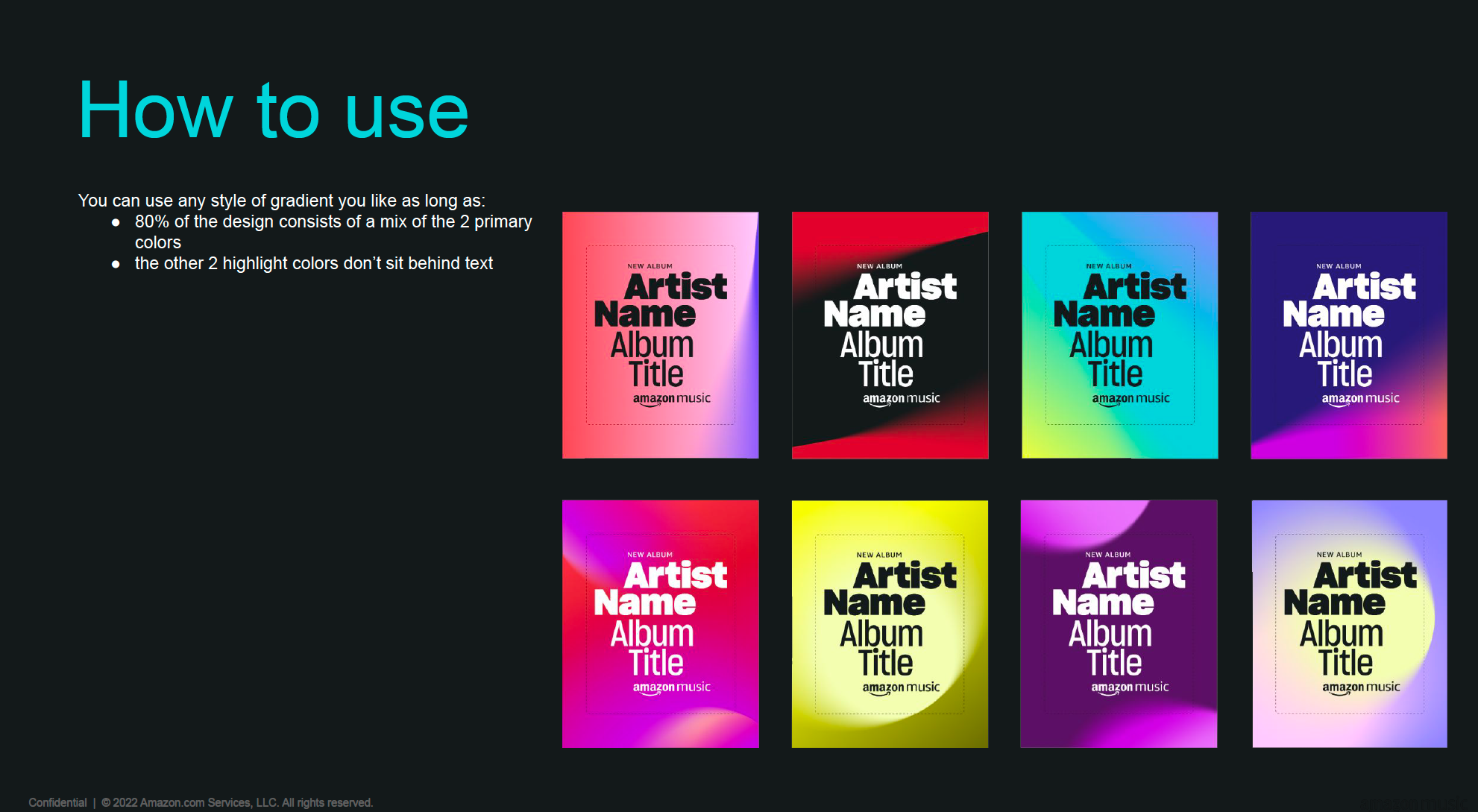This screenshot has width=1478, height=812.
Task: Click the pink-to-lavender gradient album cover
Action: point(660,335)
